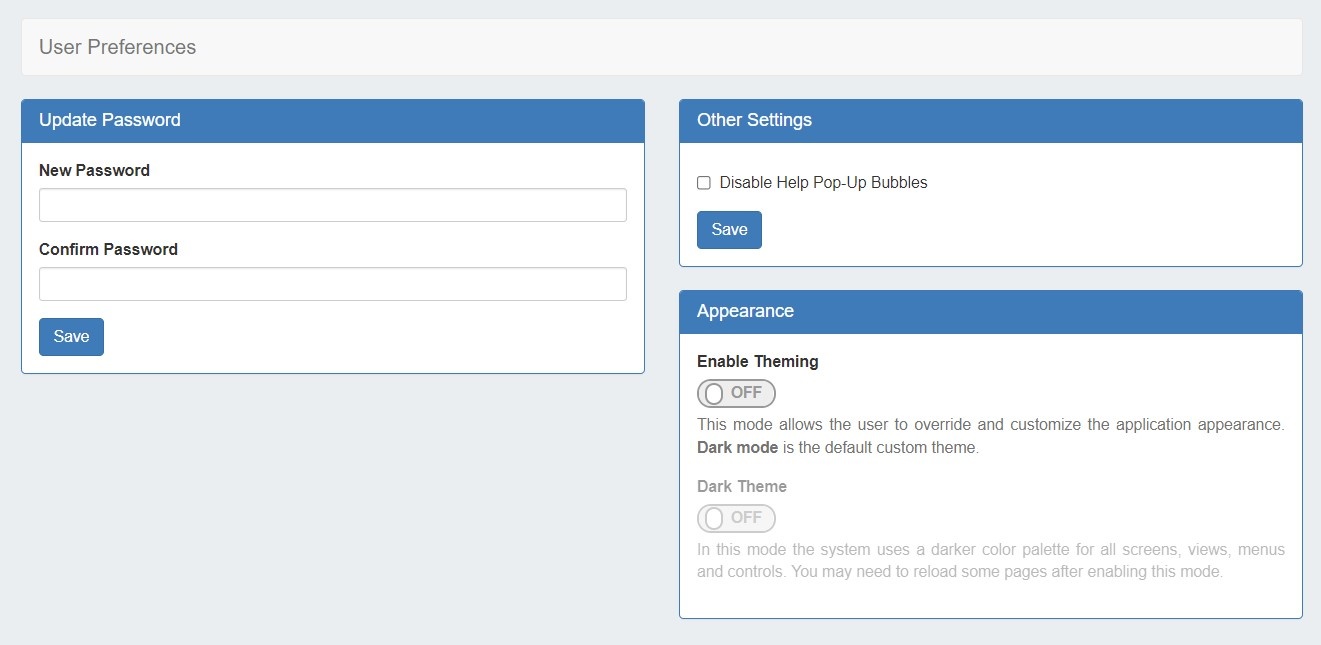Click the OFF text on Enable Theming switch

[746, 393]
